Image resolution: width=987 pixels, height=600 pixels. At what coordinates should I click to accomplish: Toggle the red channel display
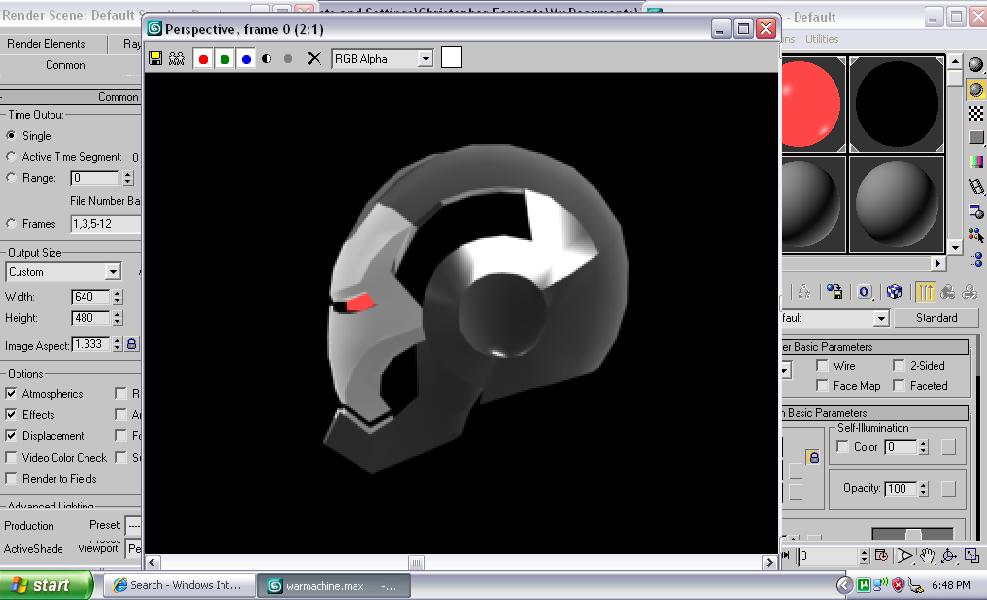tap(203, 59)
